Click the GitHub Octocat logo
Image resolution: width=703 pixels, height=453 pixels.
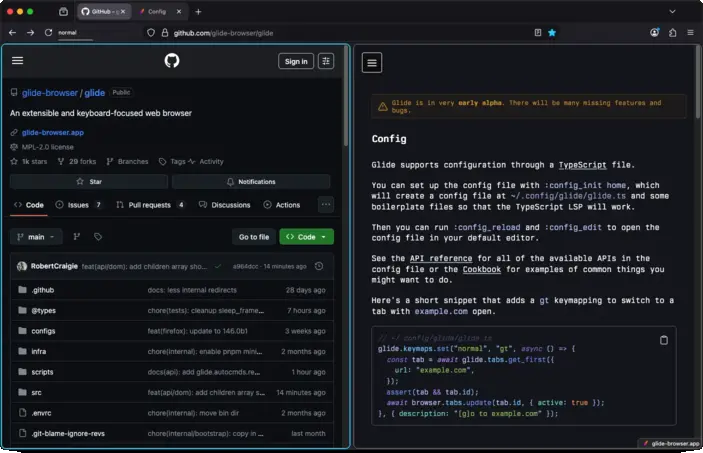(x=172, y=61)
